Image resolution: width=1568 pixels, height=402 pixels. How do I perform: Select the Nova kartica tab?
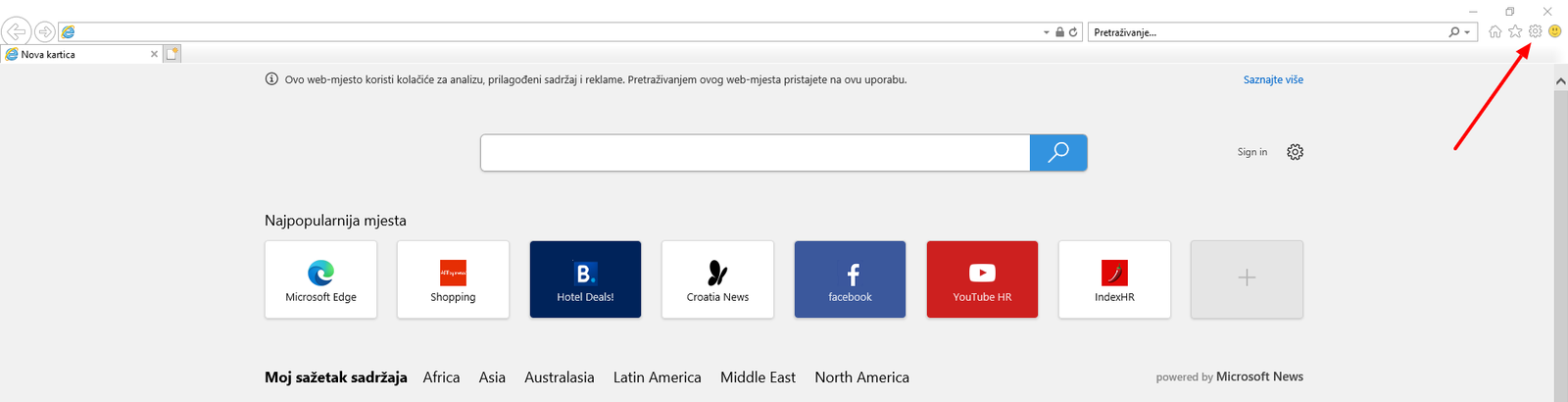click(73, 54)
